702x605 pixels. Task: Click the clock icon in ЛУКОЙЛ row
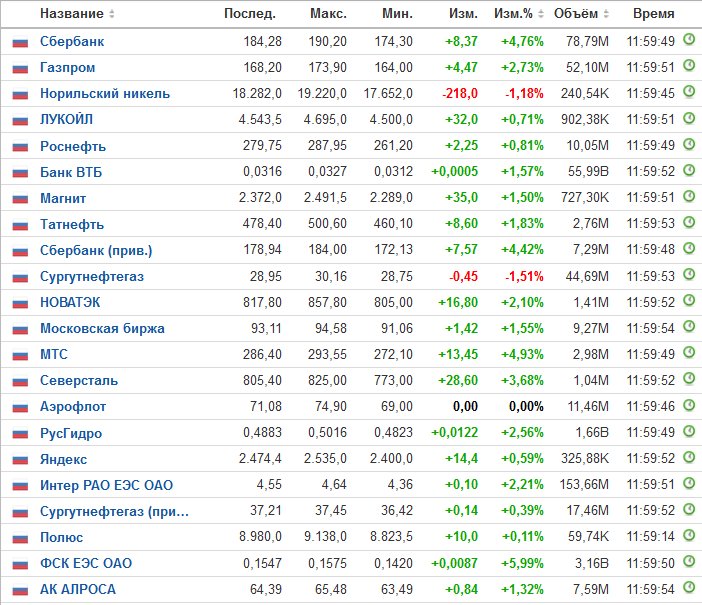click(x=689, y=118)
